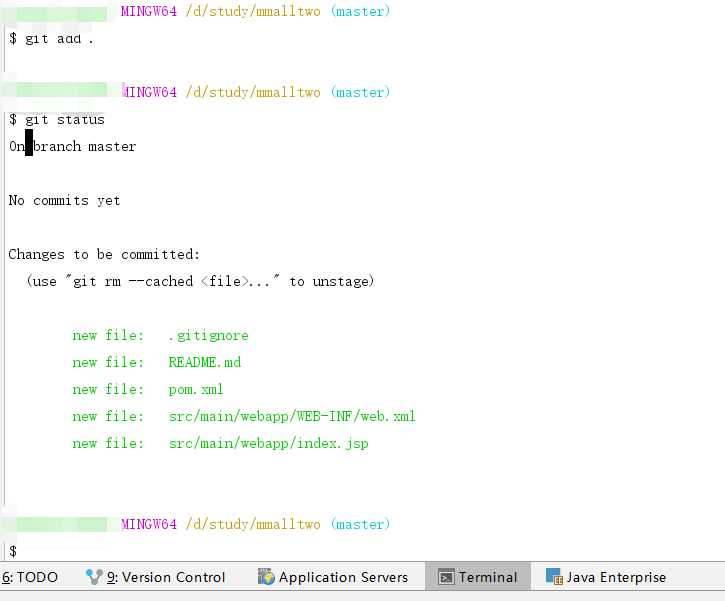Click the Java Enterprise icon
This screenshot has height=601, width=725.
tap(554, 577)
